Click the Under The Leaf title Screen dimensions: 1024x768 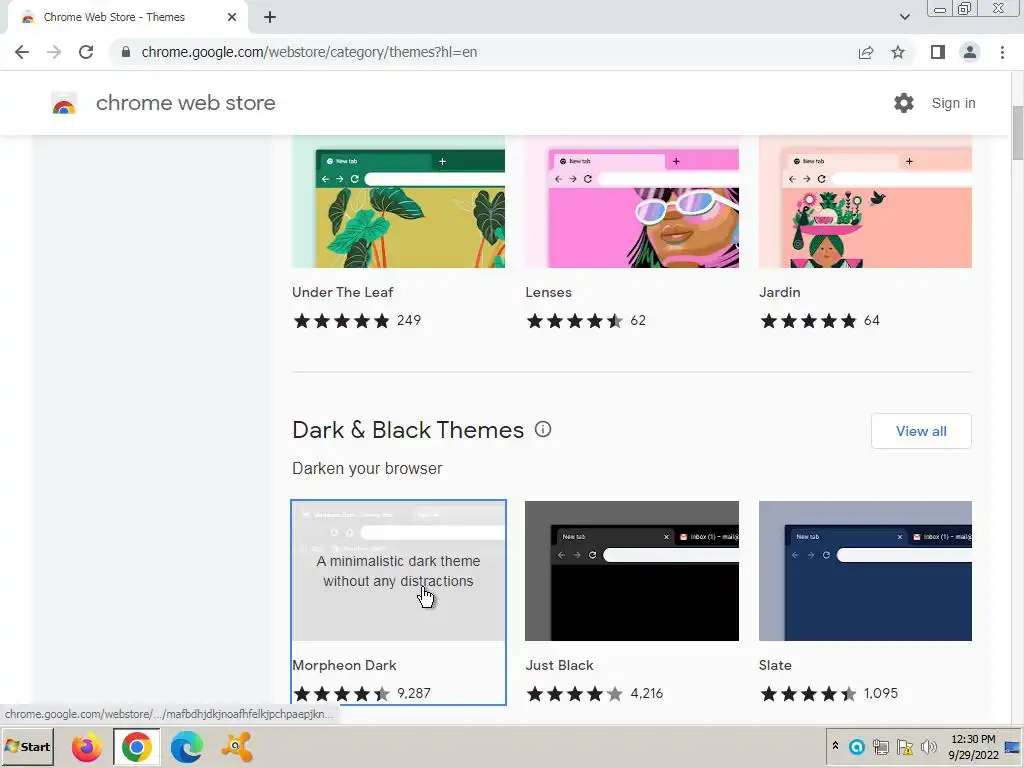coord(342,293)
